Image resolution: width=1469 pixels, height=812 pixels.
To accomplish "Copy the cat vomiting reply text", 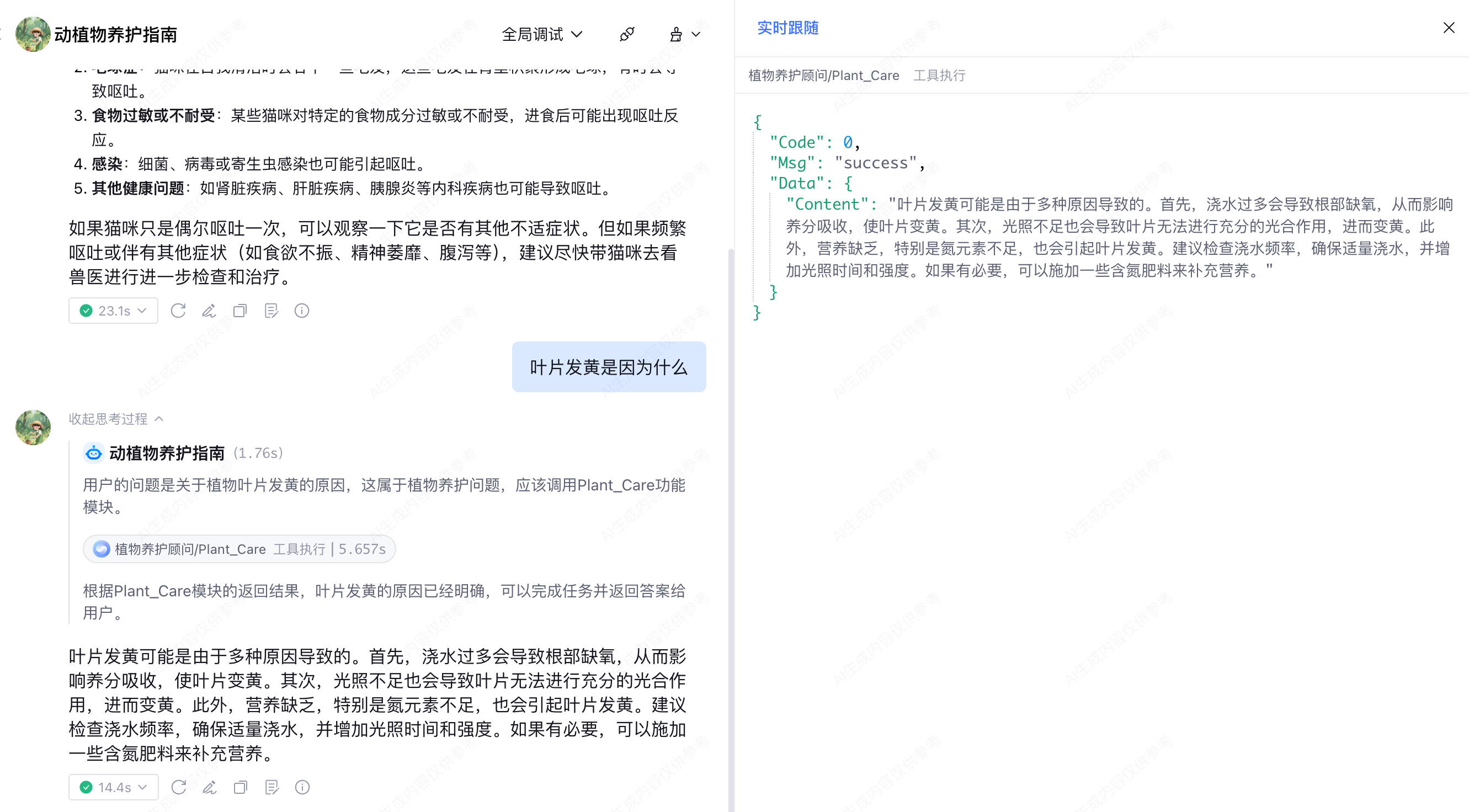I will (240, 311).
